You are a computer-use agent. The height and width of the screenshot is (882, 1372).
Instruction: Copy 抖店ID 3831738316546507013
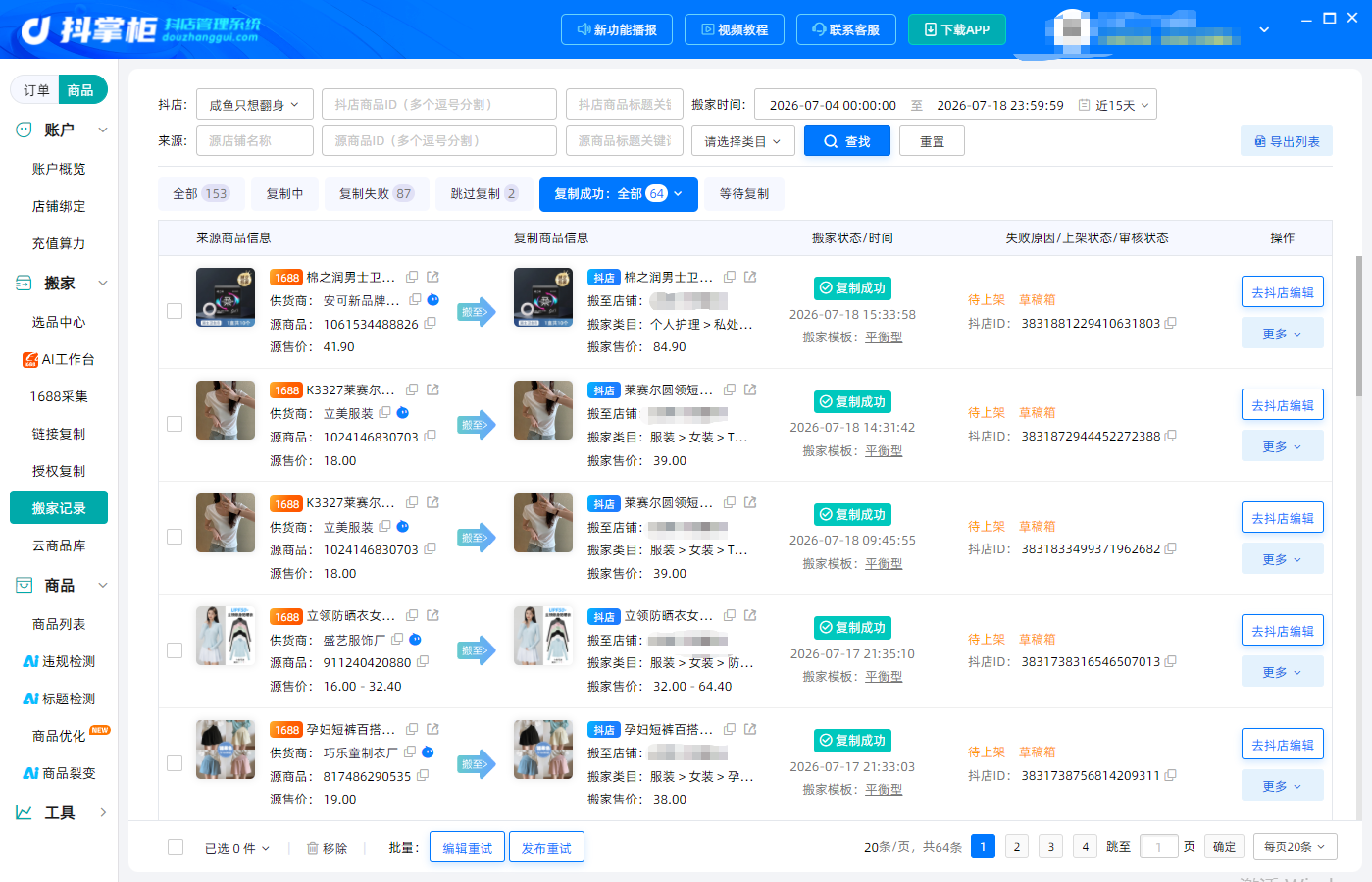pyautogui.click(x=1170, y=661)
